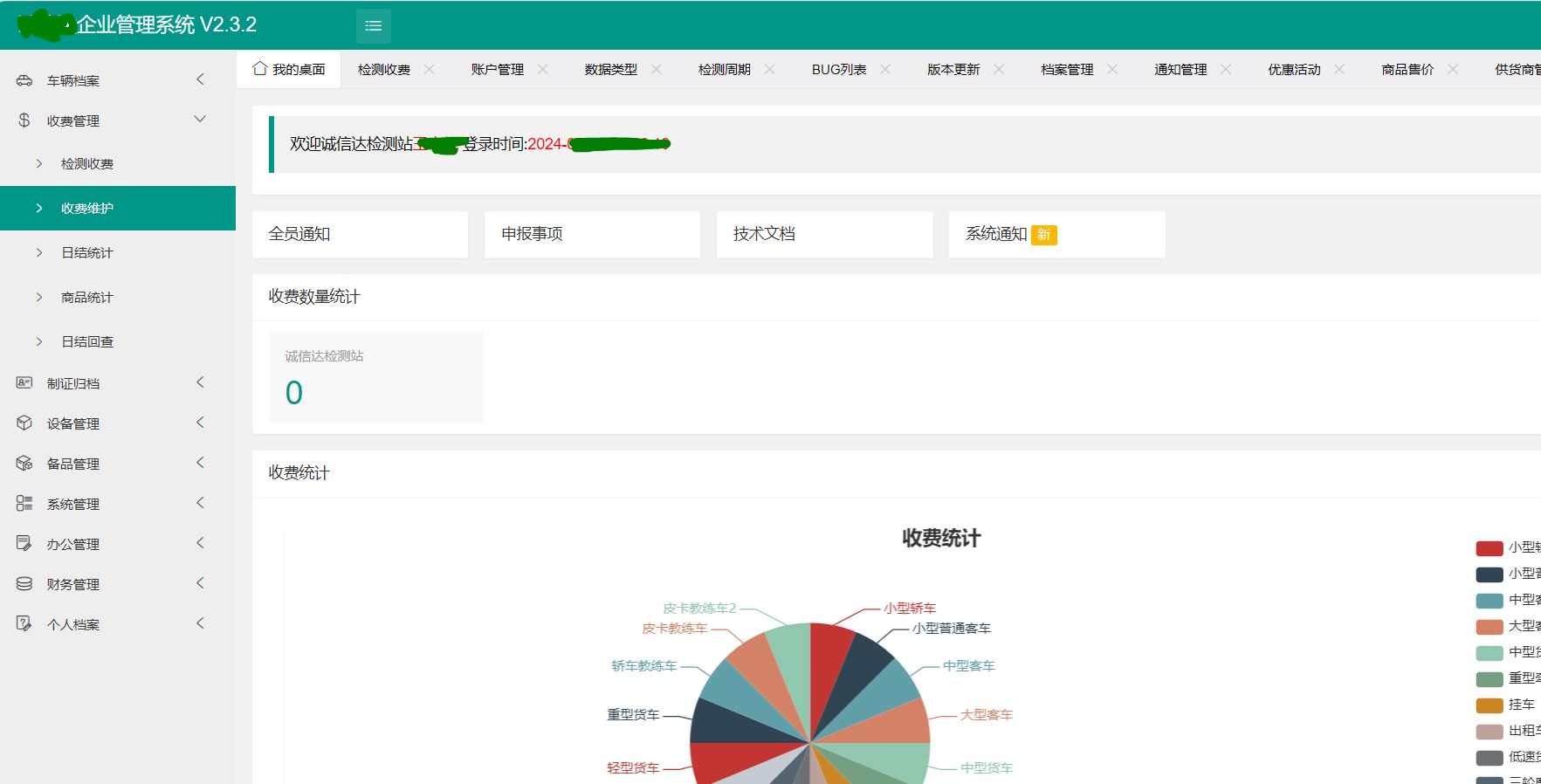Click the 诚信达检测站 count card

[375, 377]
